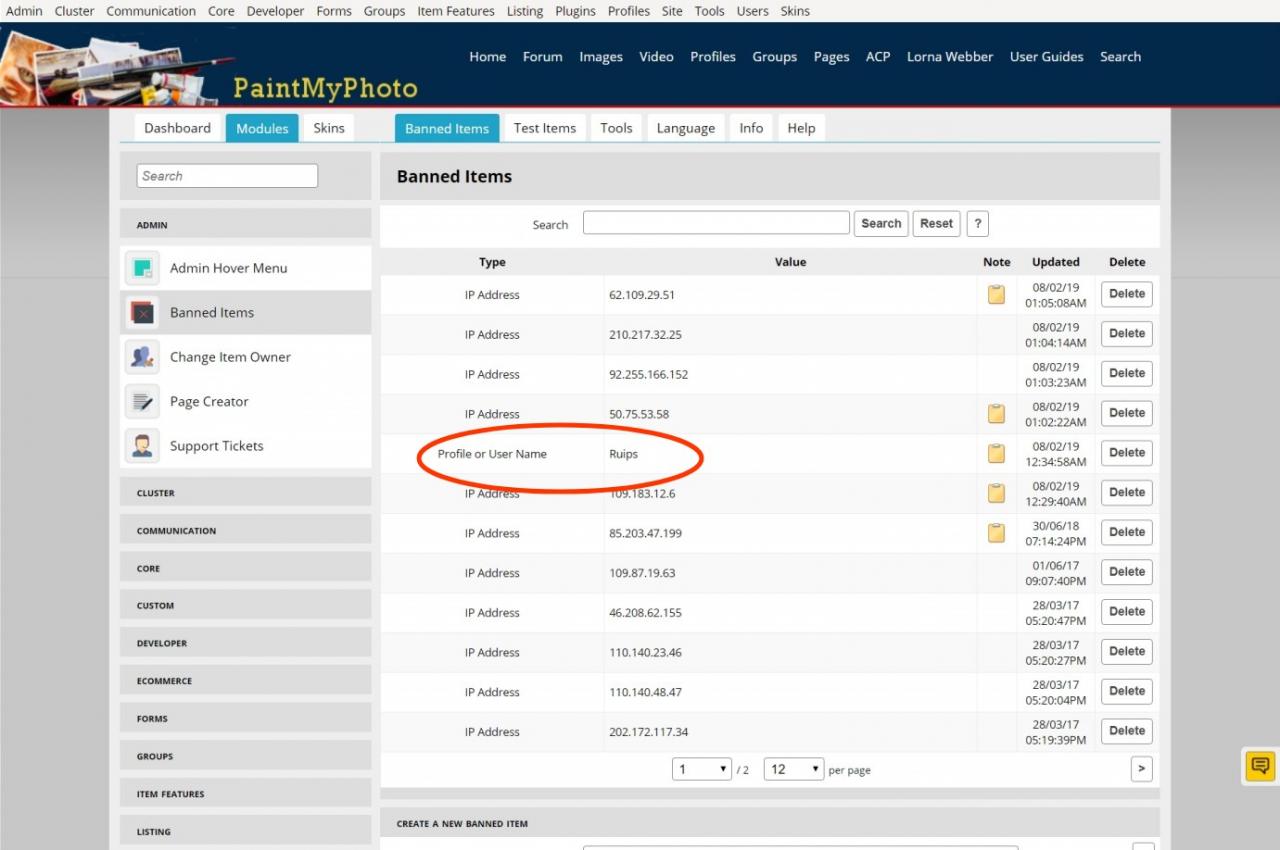
Task: Click the Page Creator pencil icon
Action: 142,402
